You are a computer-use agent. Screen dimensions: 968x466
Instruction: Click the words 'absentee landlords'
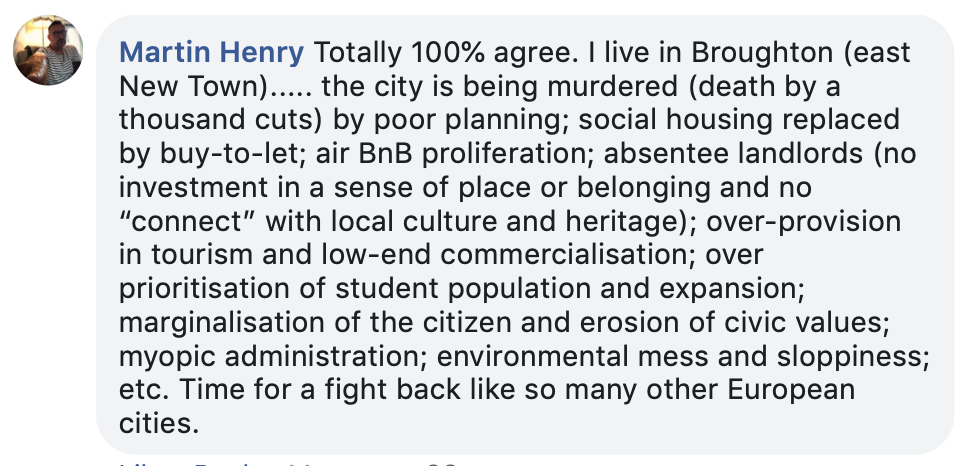click(x=733, y=153)
